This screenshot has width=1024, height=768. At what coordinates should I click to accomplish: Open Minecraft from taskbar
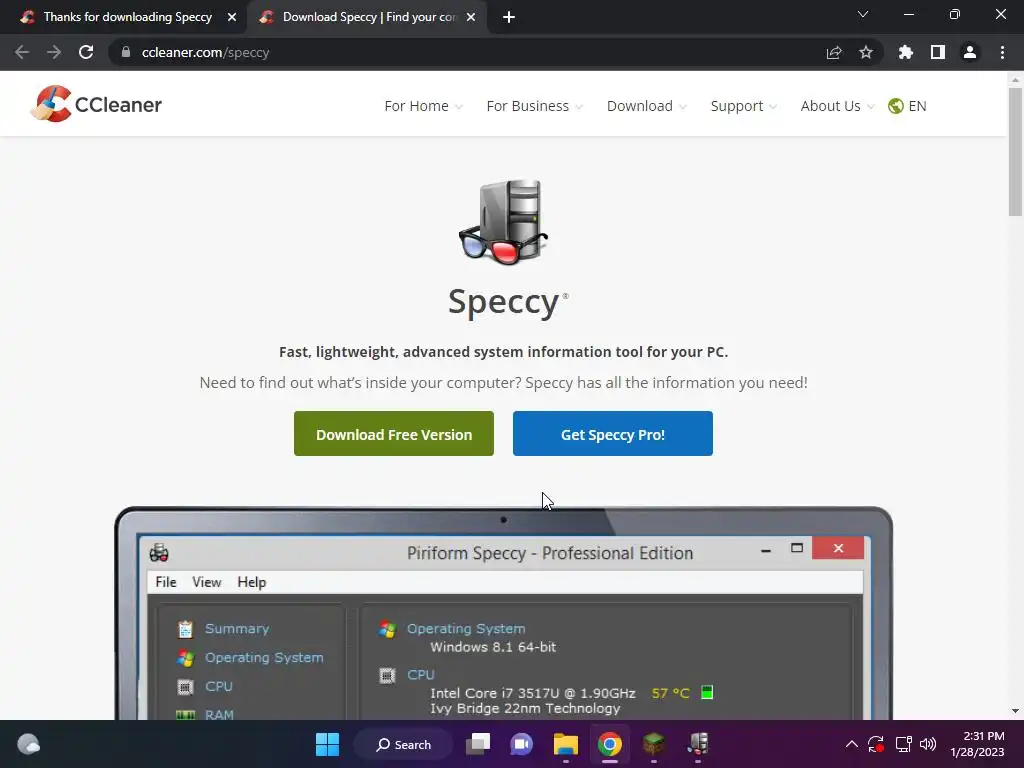[x=654, y=744]
